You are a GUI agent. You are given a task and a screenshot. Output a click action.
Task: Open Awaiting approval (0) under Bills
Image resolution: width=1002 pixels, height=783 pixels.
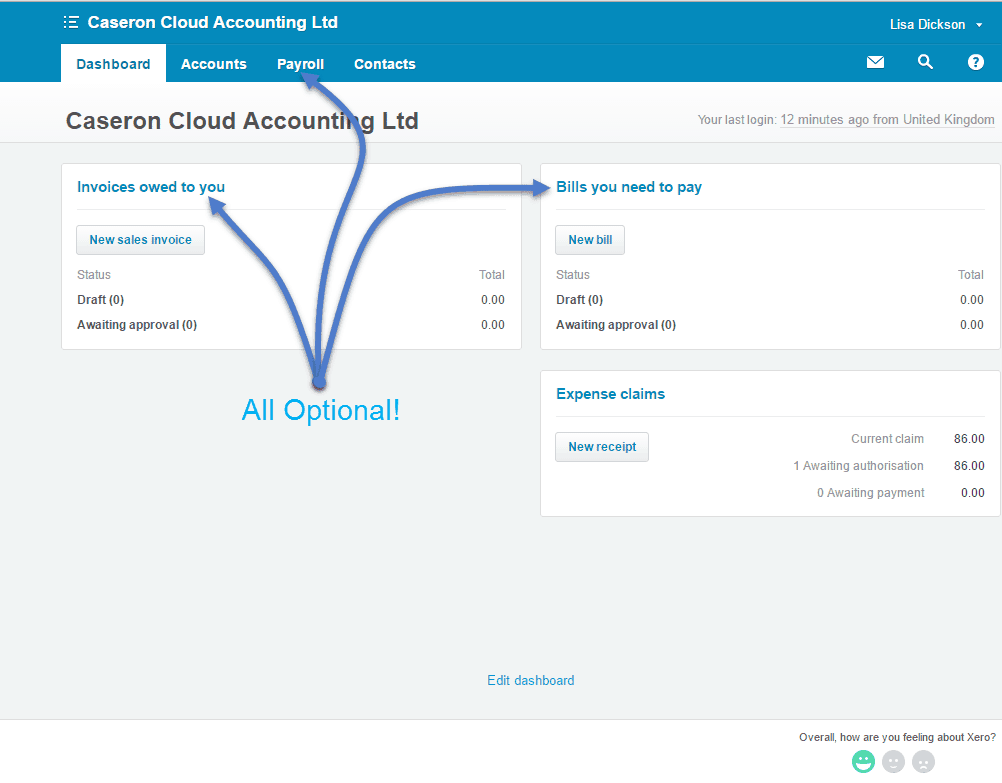point(616,325)
